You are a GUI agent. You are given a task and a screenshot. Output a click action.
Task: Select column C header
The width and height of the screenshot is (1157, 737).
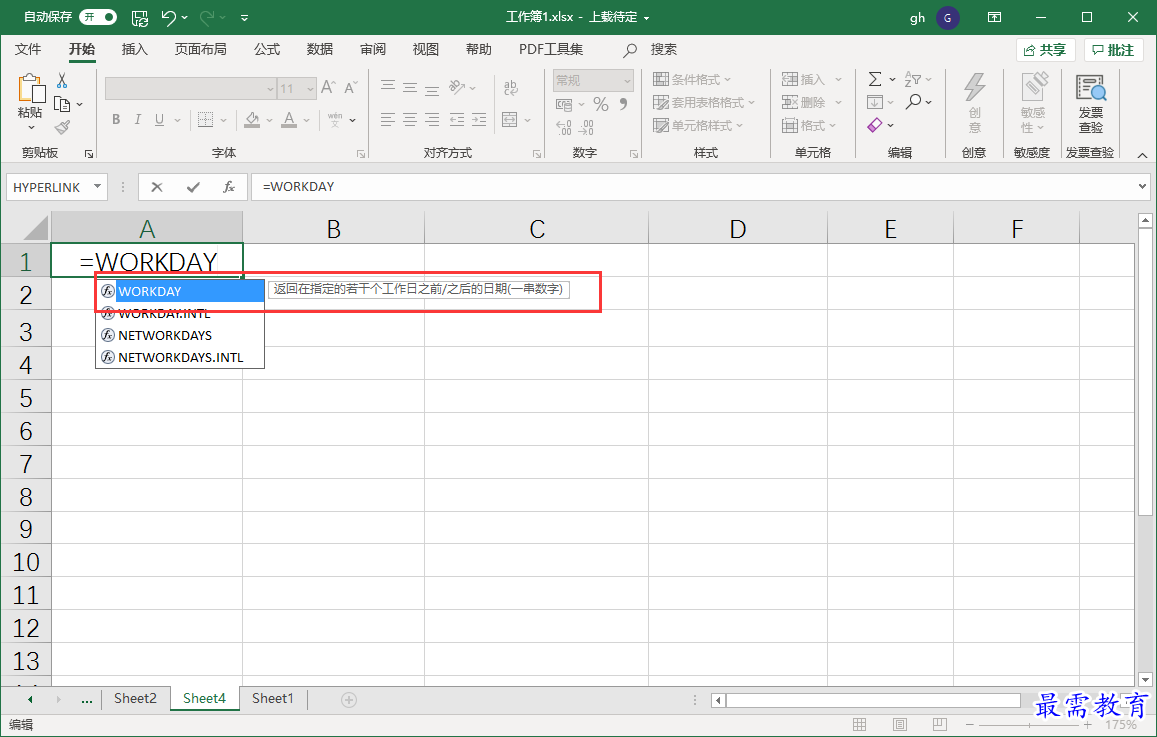537,229
